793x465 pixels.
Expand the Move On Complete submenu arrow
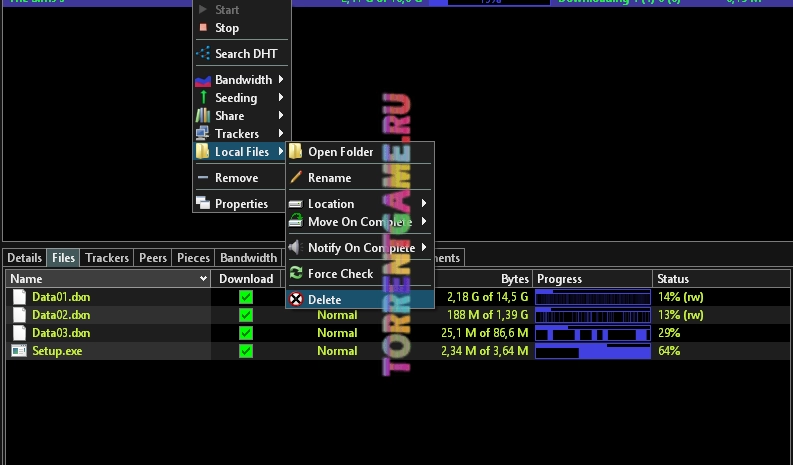[x=424, y=222]
